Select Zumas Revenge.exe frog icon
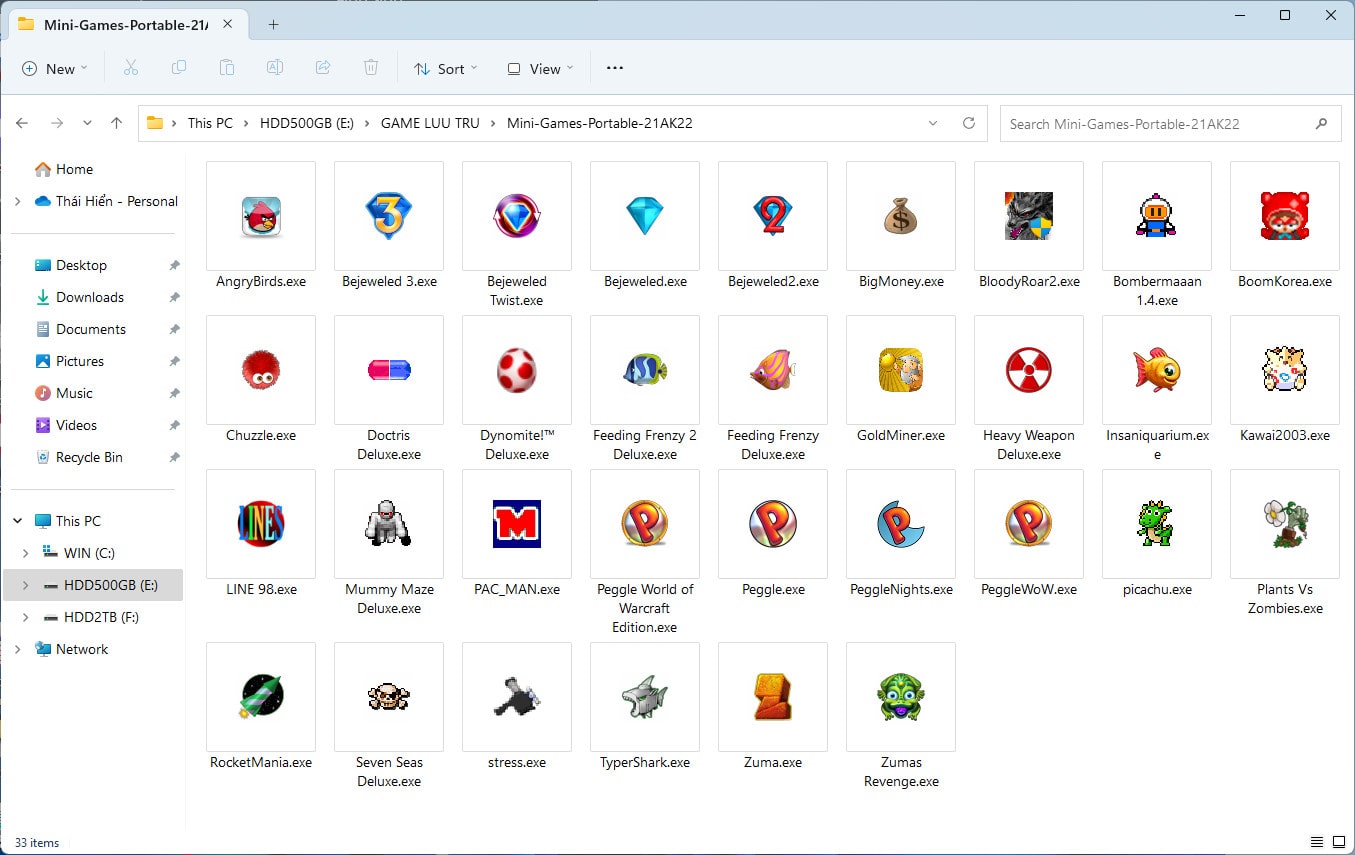This screenshot has height=855, width=1355. click(901, 697)
